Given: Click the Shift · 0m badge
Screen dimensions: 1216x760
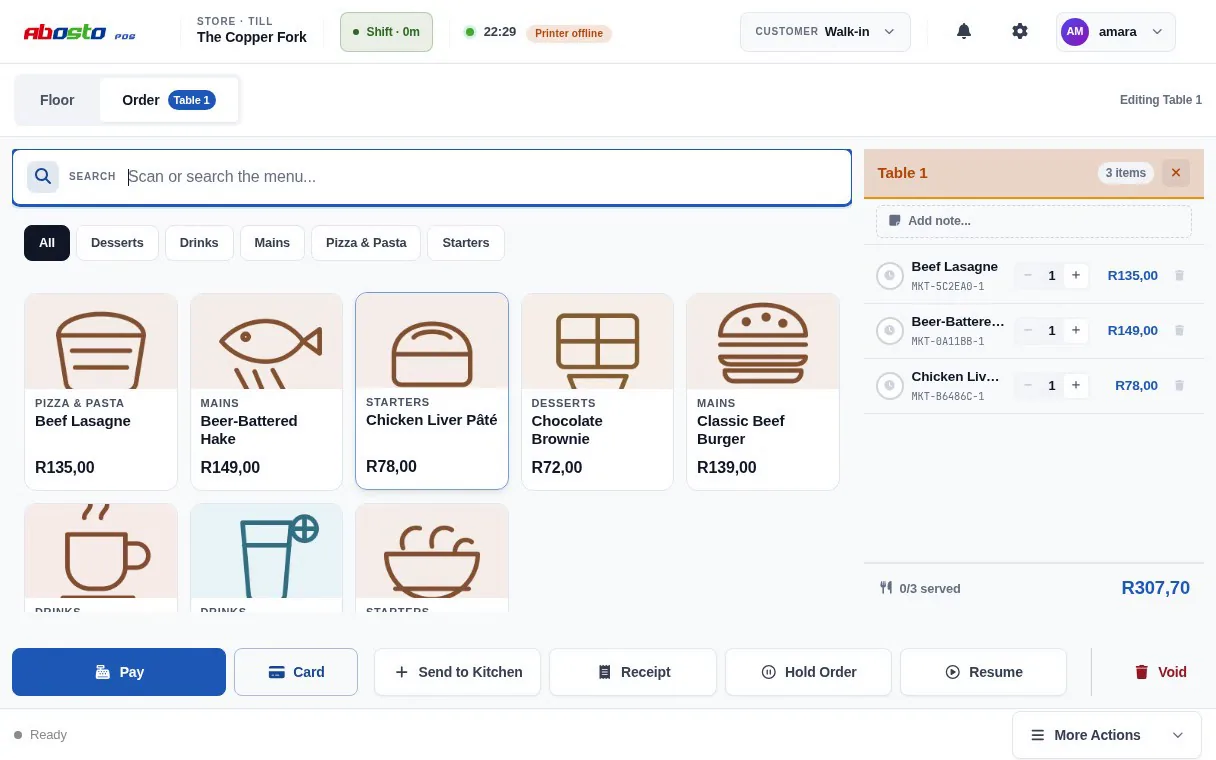Looking at the screenshot, I should [386, 32].
